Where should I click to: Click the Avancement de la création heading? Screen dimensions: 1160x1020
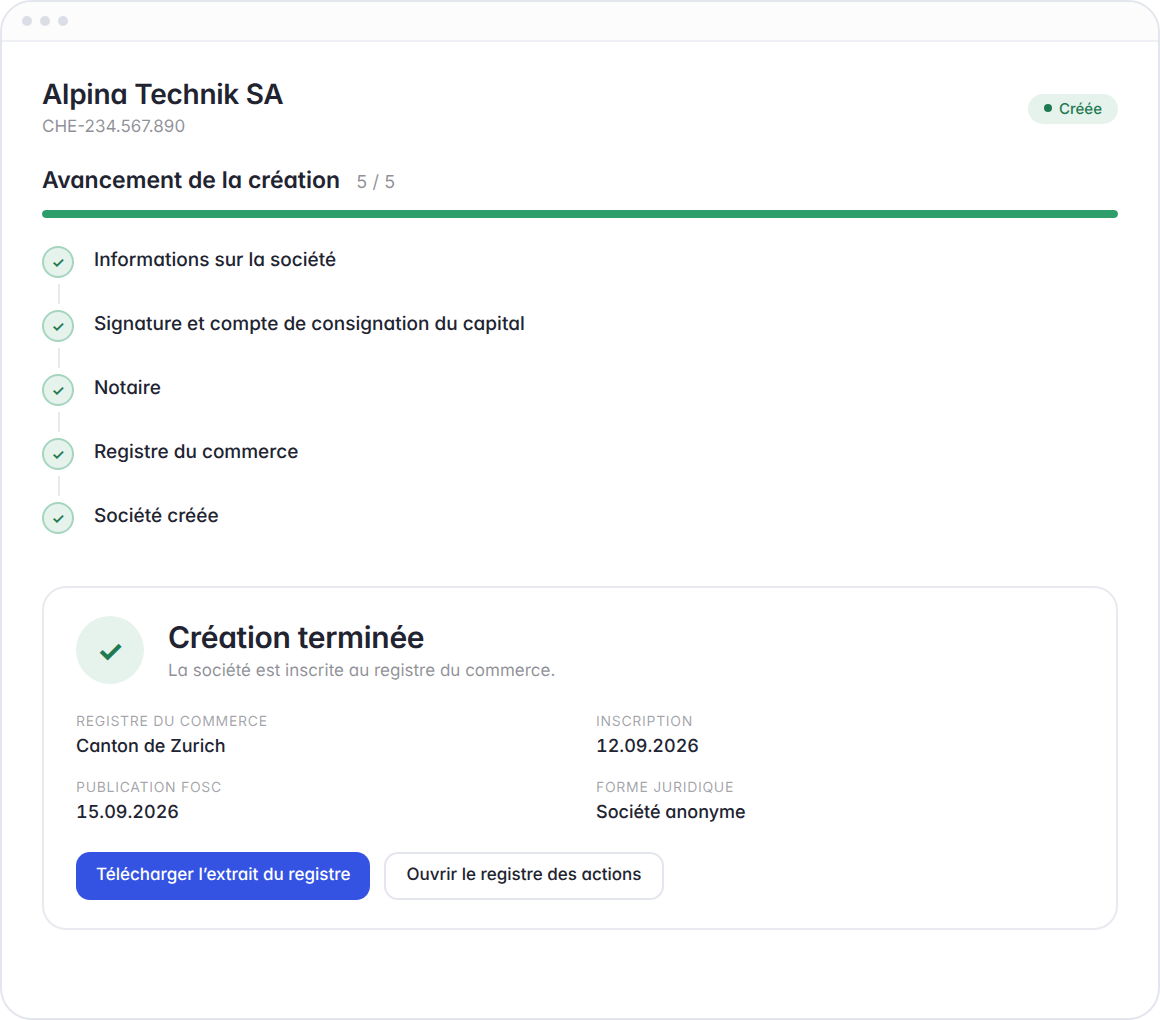191,180
